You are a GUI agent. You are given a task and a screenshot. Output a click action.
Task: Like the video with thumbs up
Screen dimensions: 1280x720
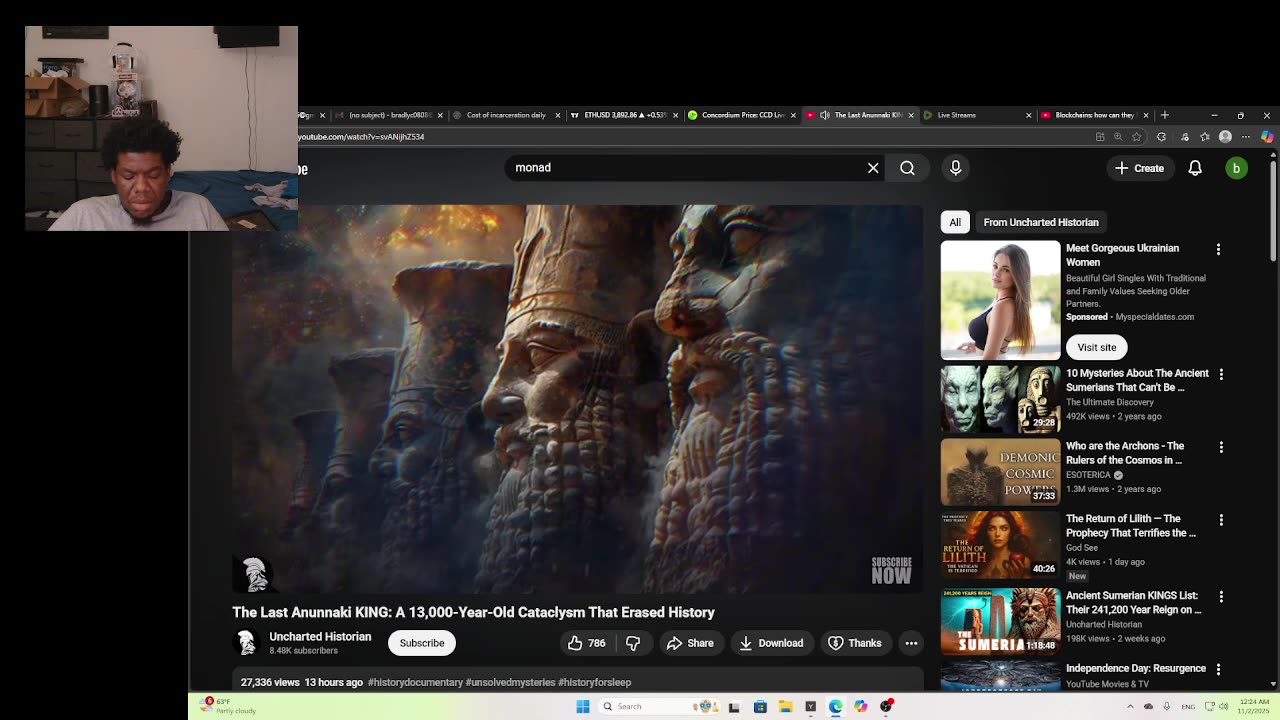[x=587, y=643]
